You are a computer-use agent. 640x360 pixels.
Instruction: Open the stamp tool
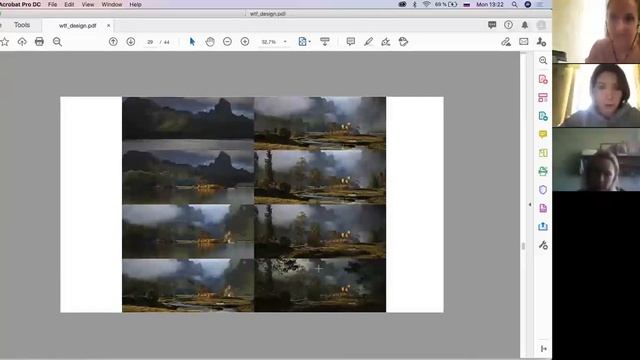point(403,42)
